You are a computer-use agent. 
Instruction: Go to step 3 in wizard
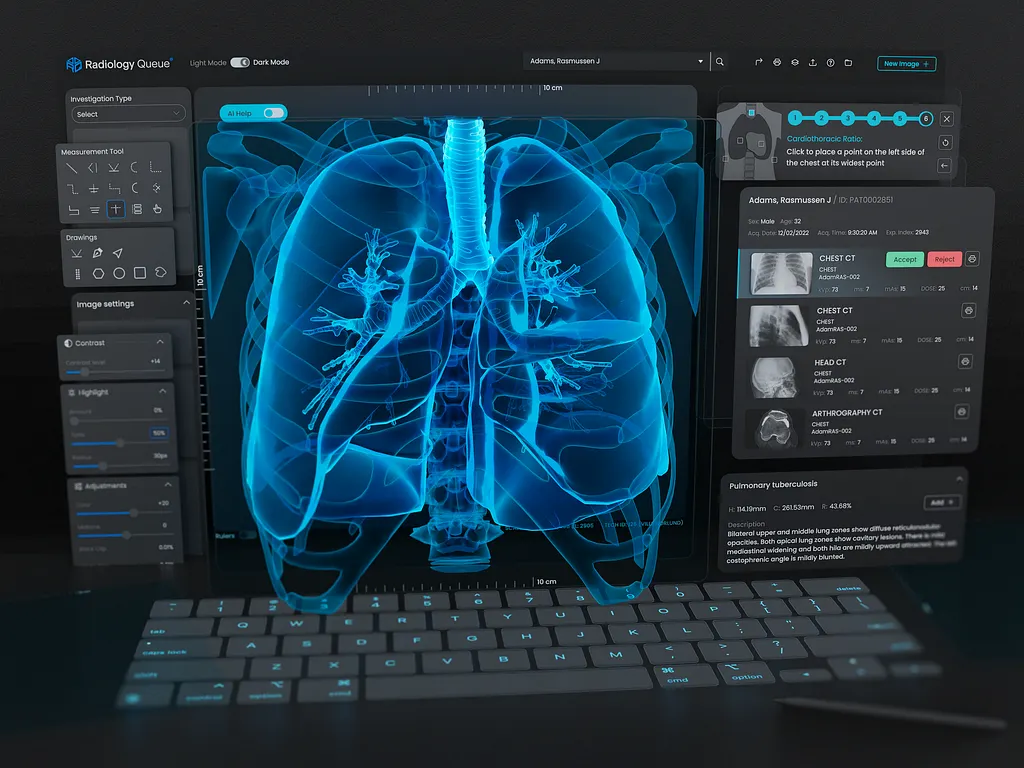tap(847, 118)
